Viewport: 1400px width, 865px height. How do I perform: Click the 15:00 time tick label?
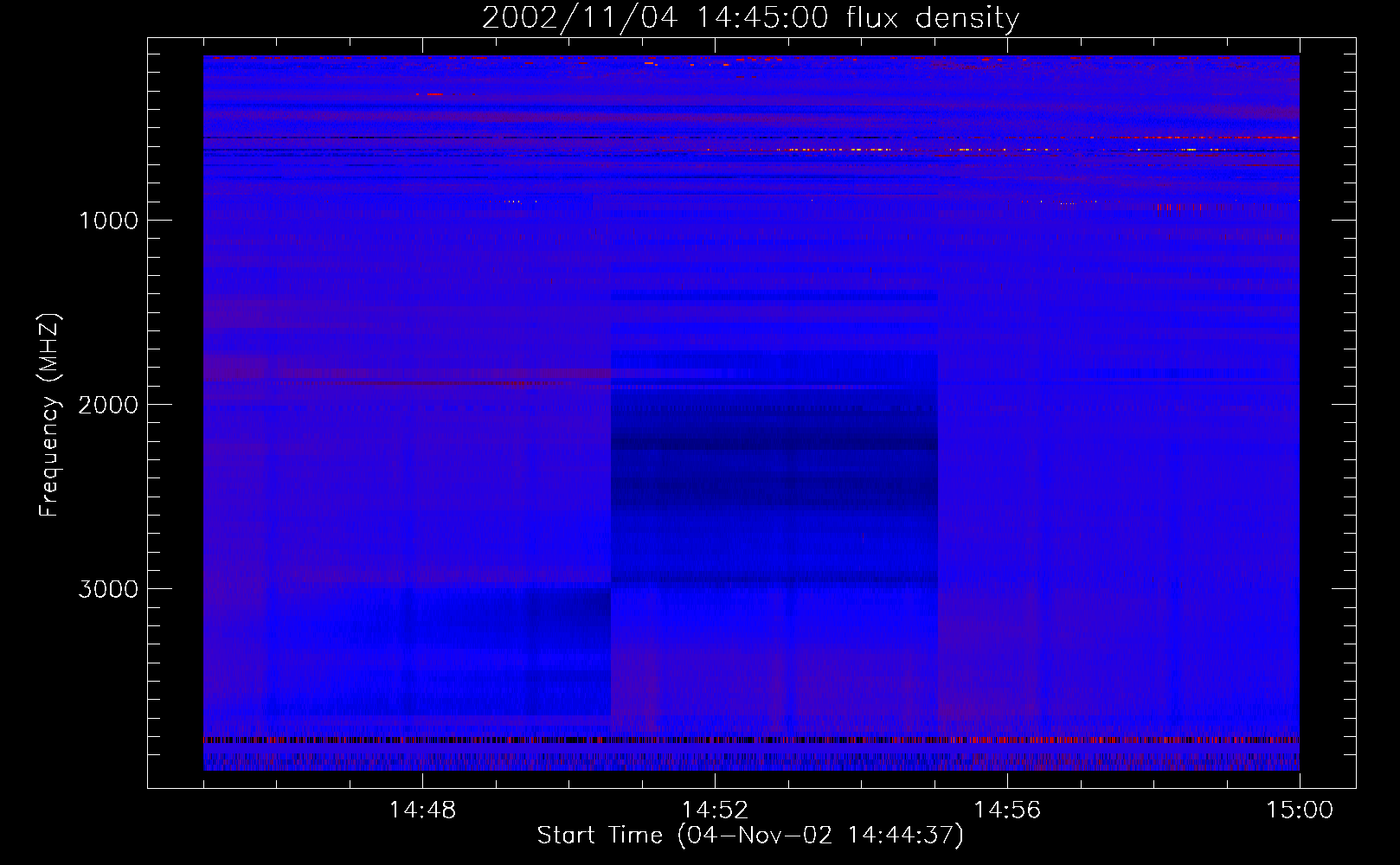point(1300,811)
